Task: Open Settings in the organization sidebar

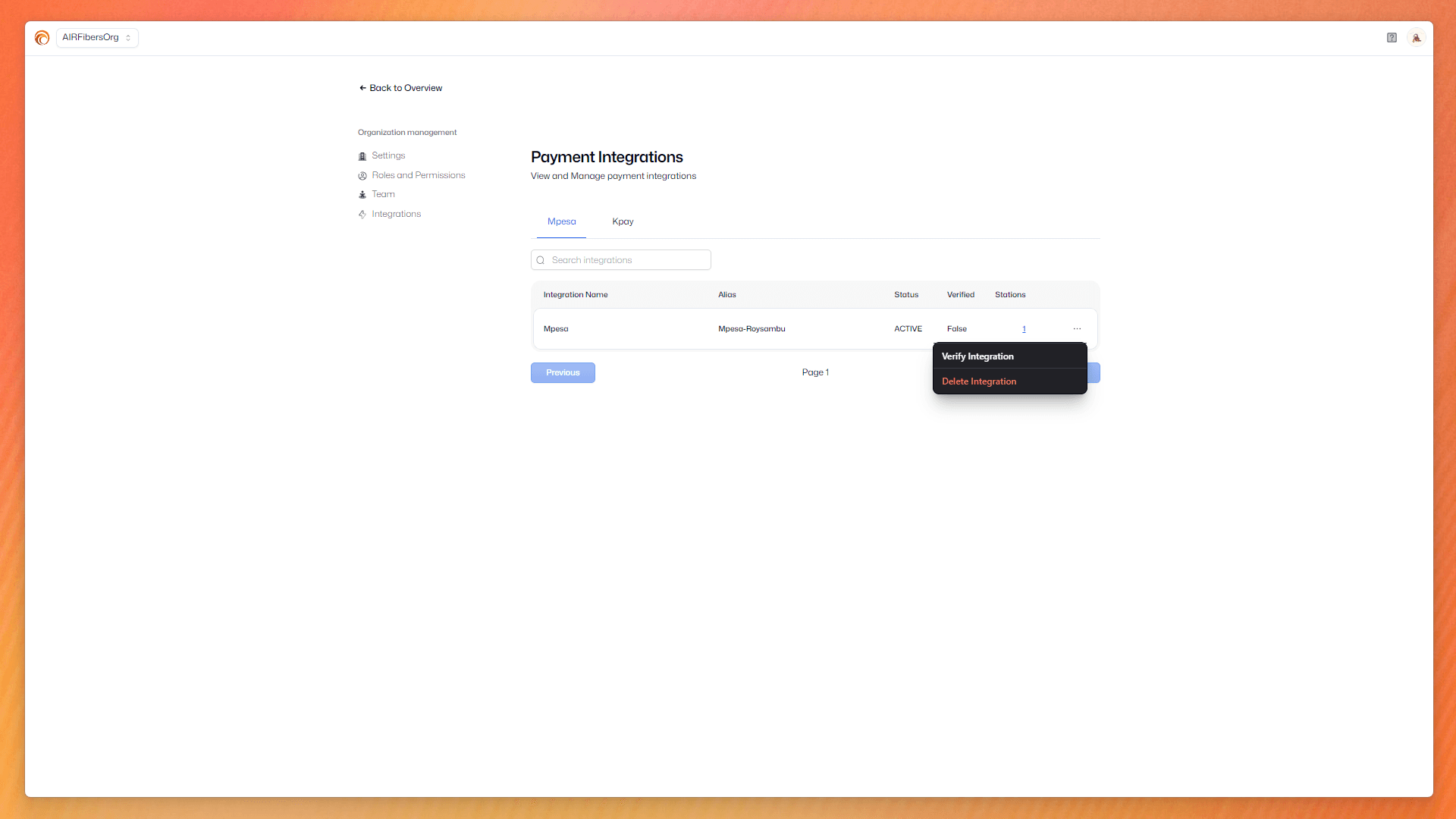Action: (388, 155)
